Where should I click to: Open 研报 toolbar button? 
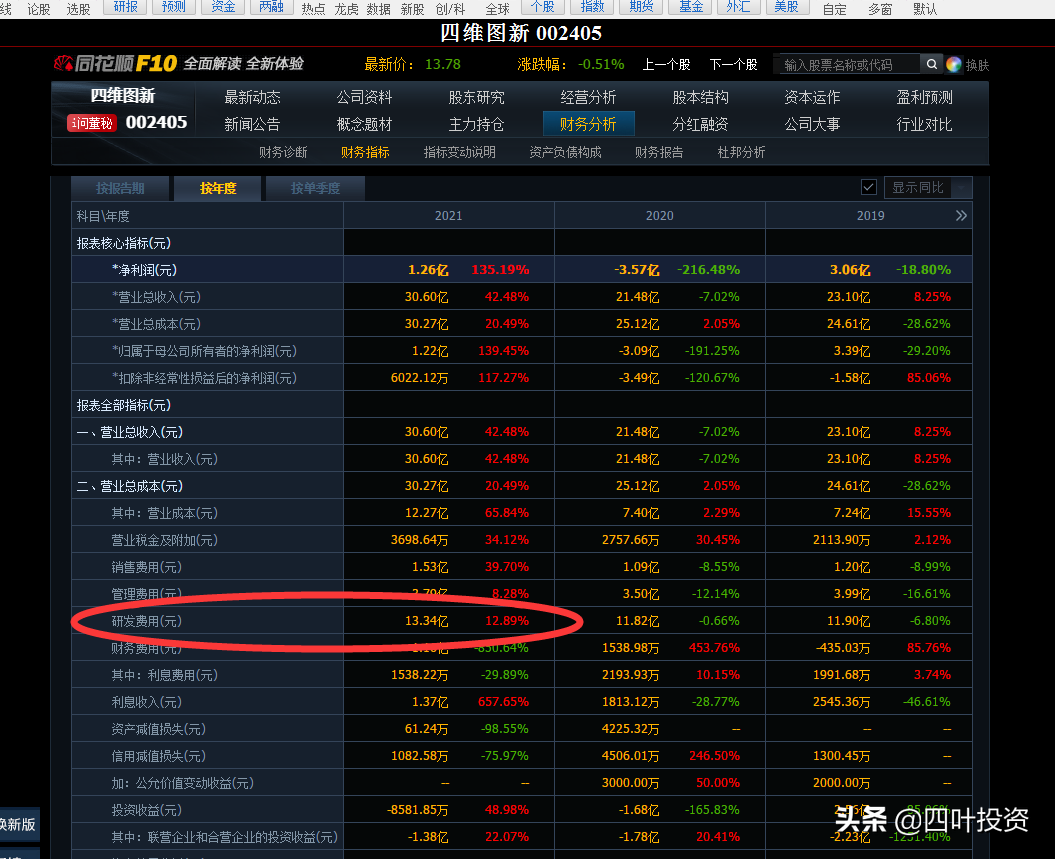tap(126, 7)
